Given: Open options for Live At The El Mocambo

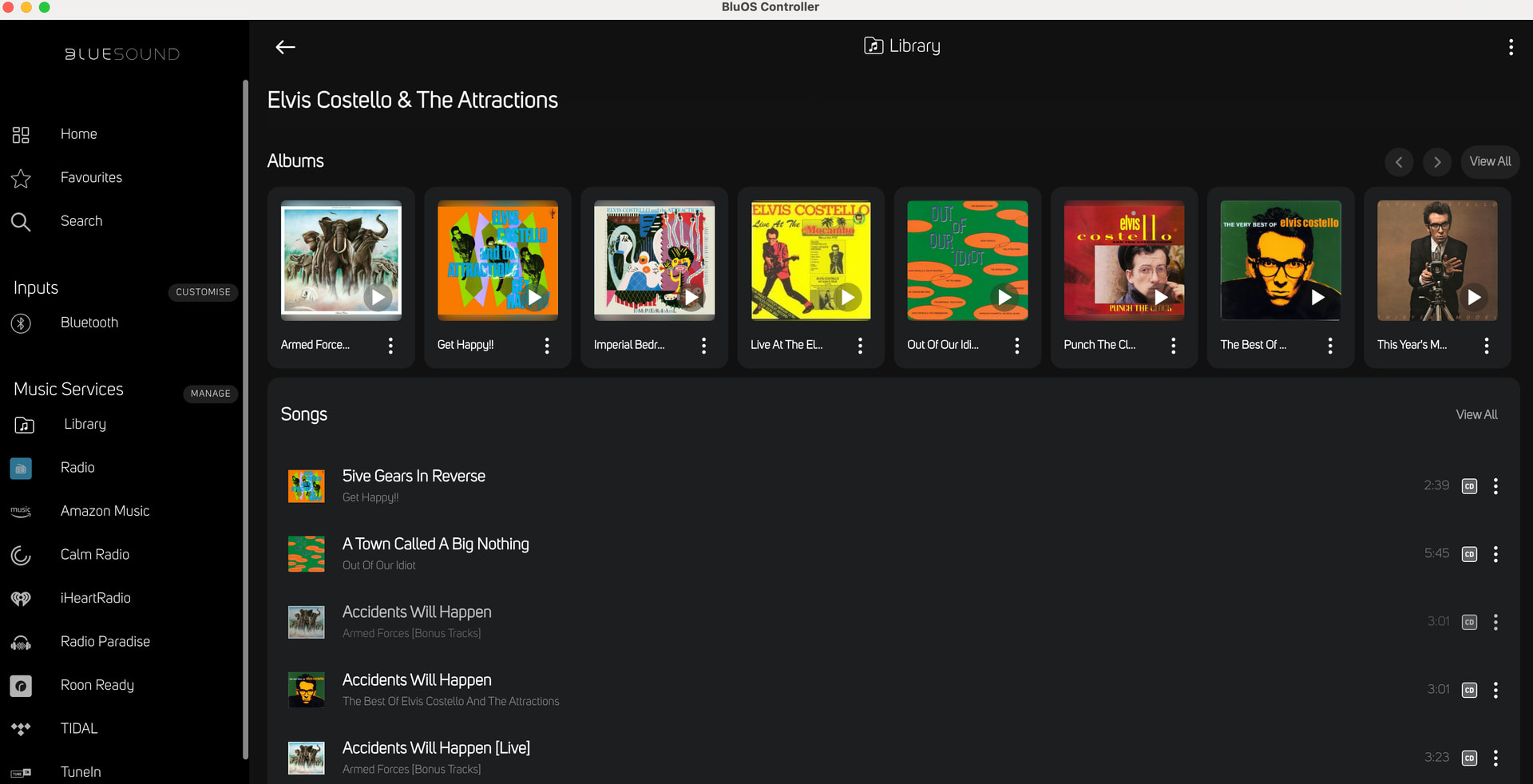Looking at the screenshot, I should (860, 346).
